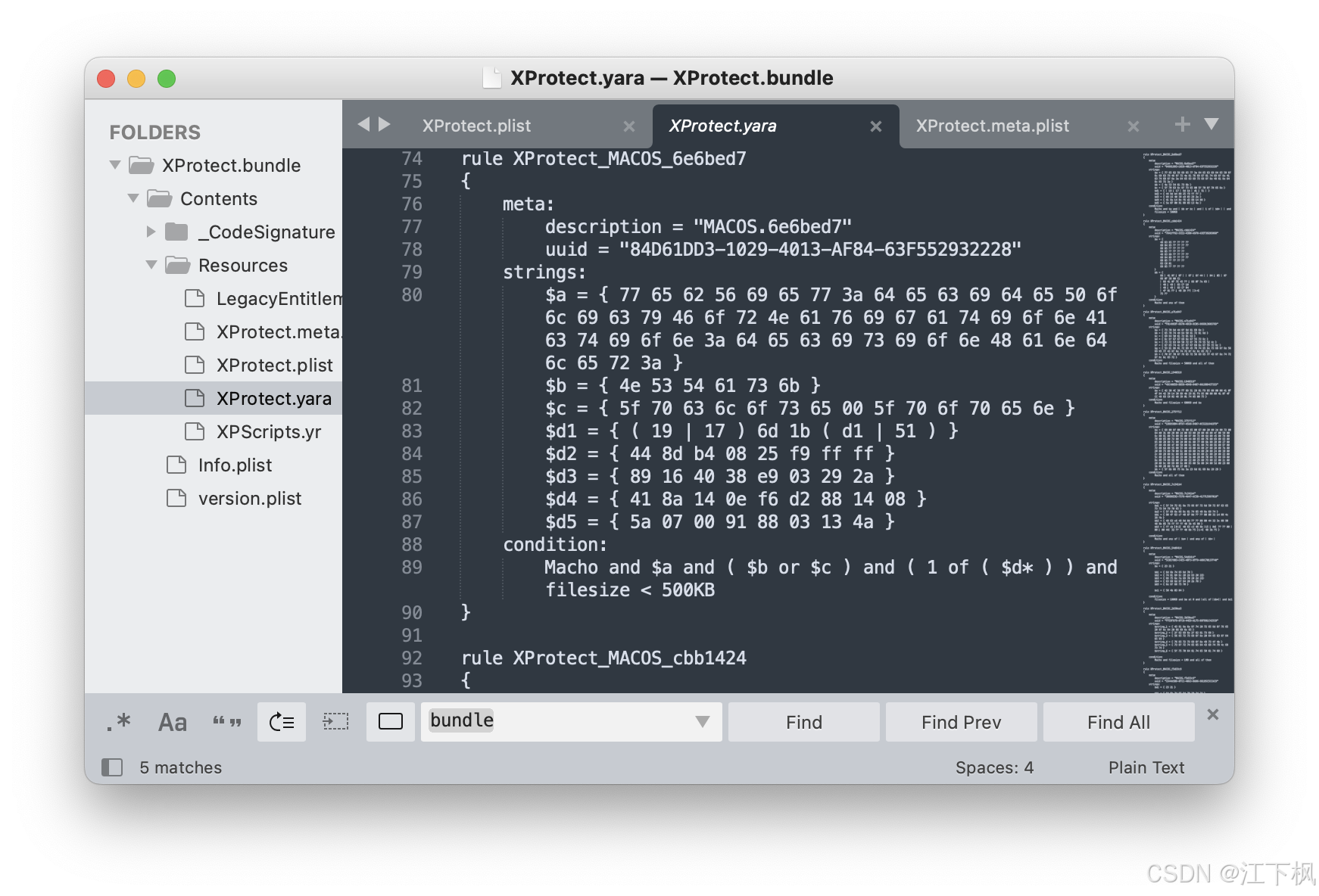The image size is (1319, 896).
Task: Click the '$b' hex string line
Action: point(683,385)
